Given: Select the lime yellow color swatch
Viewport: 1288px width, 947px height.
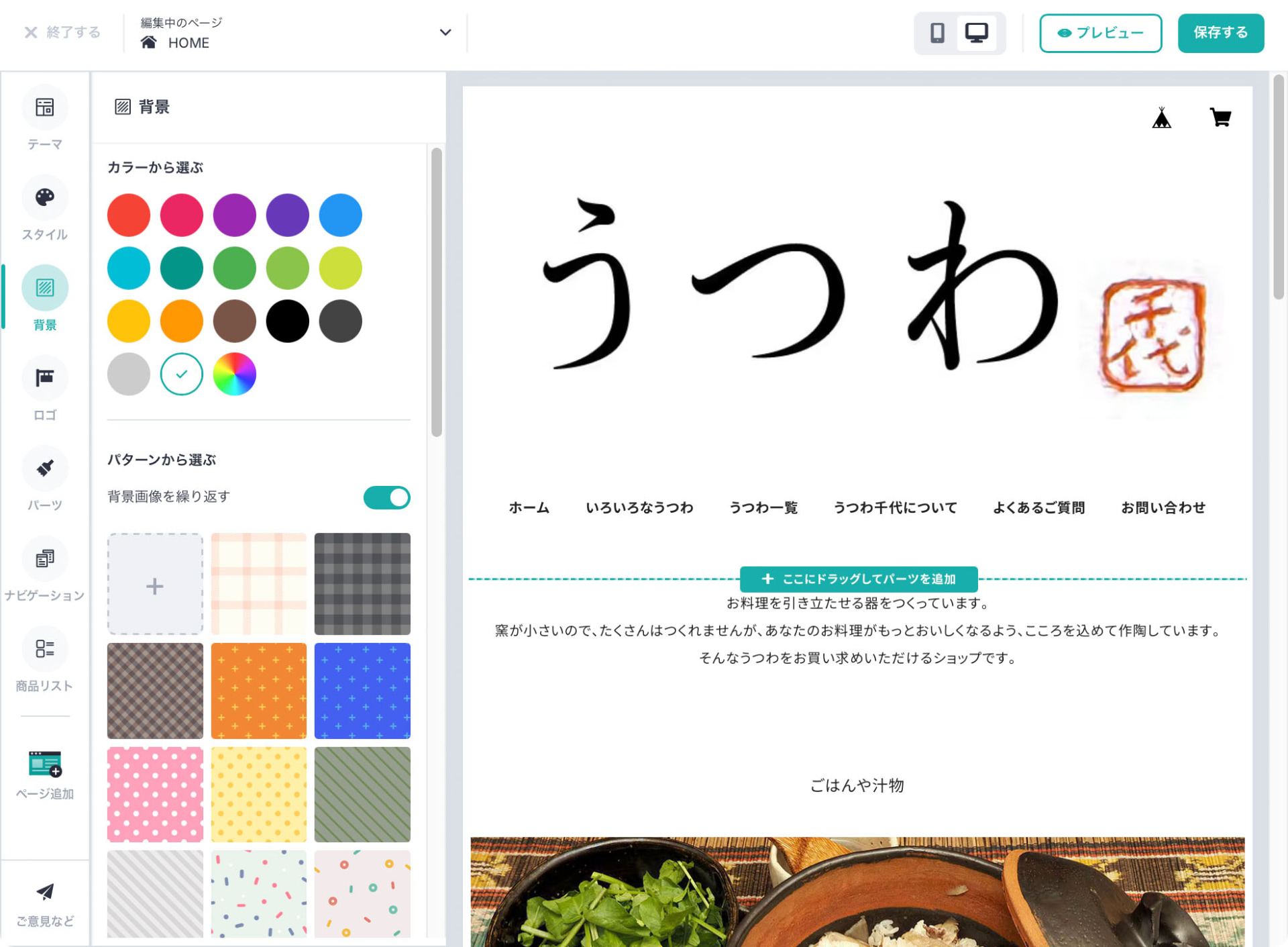Looking at the screenshot, I should (x=341, y=268).
